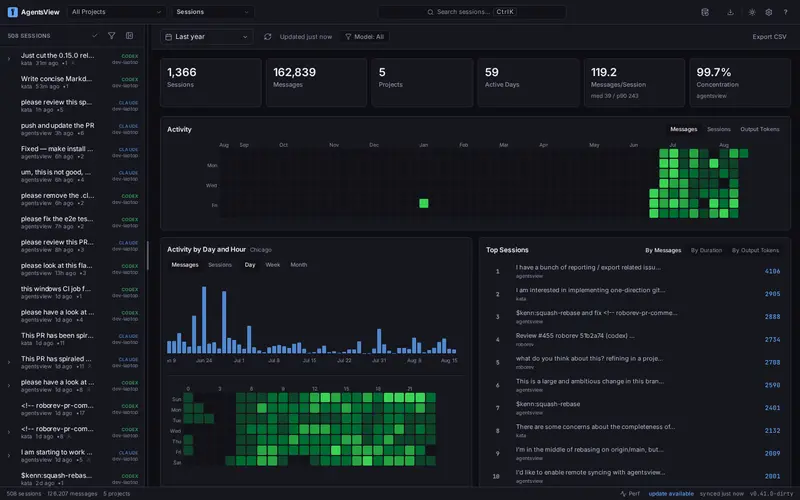Viewport: 800px width, 500px height.
Task: Expand the kata '<!-- roborev-pr-com' session
Action: point(9,432)
